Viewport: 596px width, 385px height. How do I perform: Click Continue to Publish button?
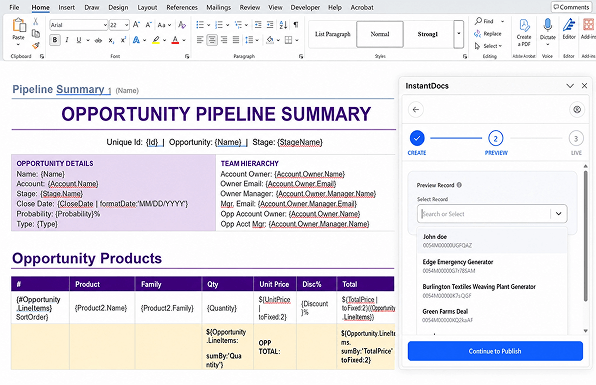click(x=495, y=351)
